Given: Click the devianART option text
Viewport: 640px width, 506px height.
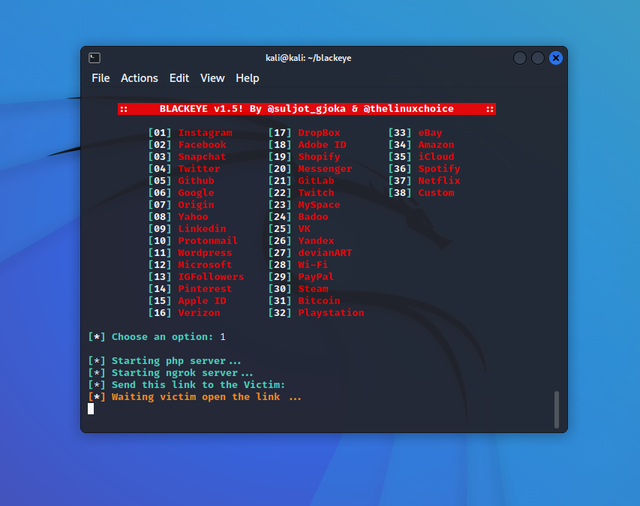Looking at the screenshot, I should (325, 253).
